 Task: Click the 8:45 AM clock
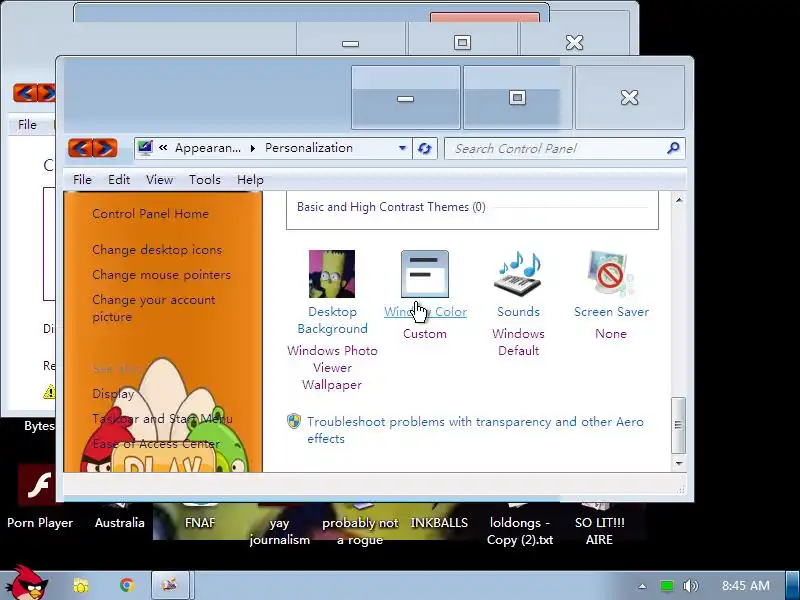(745, 585)
